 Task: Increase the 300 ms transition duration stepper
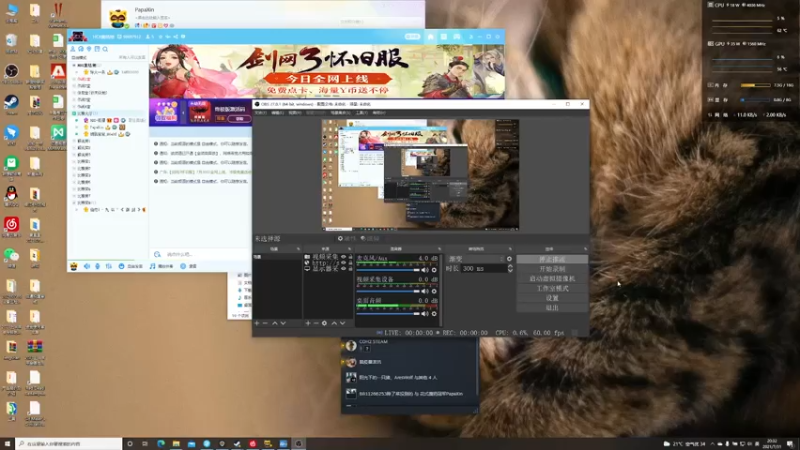(x=510, y=266)
